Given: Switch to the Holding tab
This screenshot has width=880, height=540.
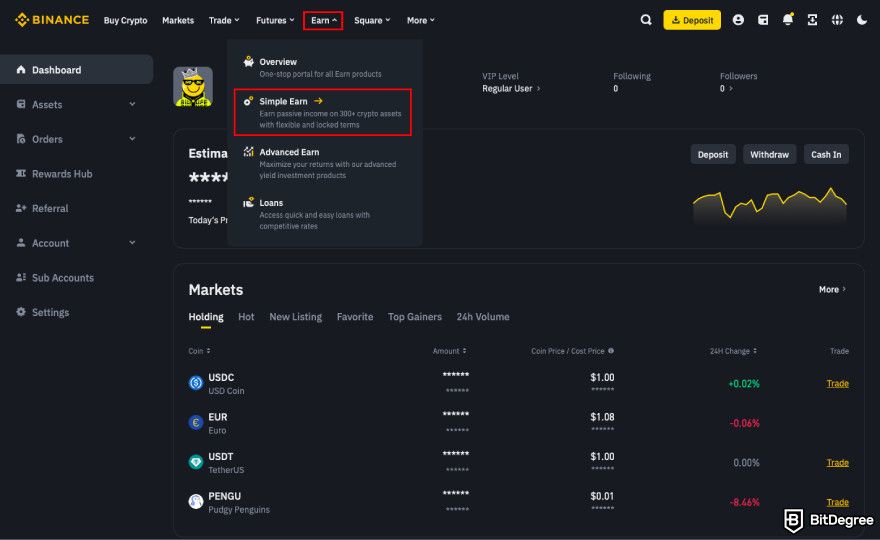Looking at the screenshot, I should [206, 317].
